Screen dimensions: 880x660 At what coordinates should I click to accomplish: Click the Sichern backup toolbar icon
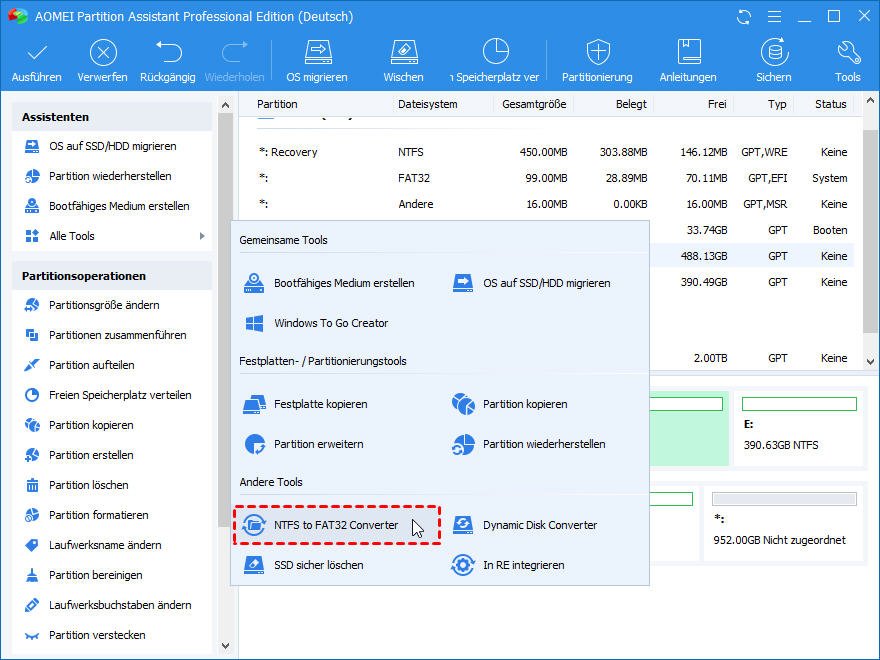[x=774, y=52]
